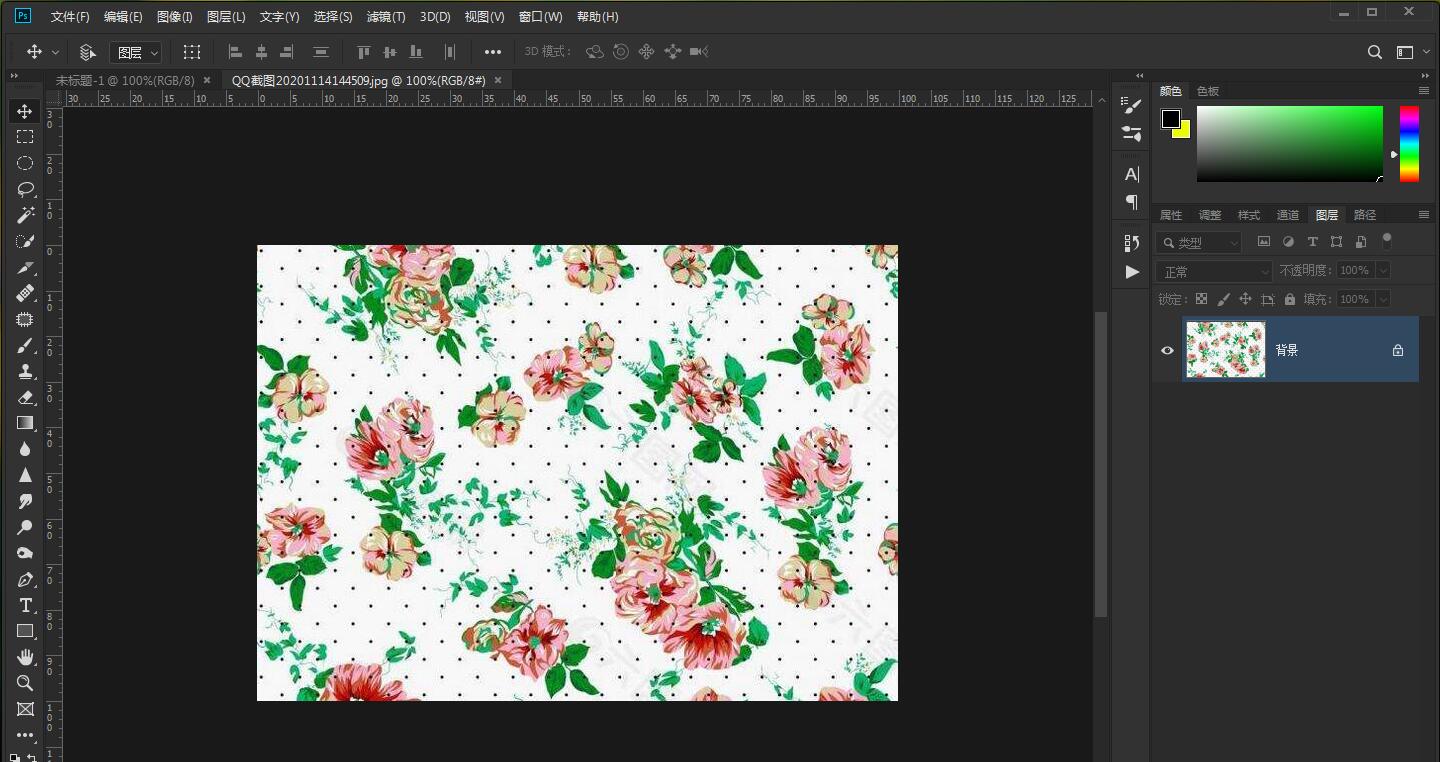The height and width of the screenshot is (762, 1440).
Task: Open the 图层 auto-select dropdown in options bar
Action: 137,52
